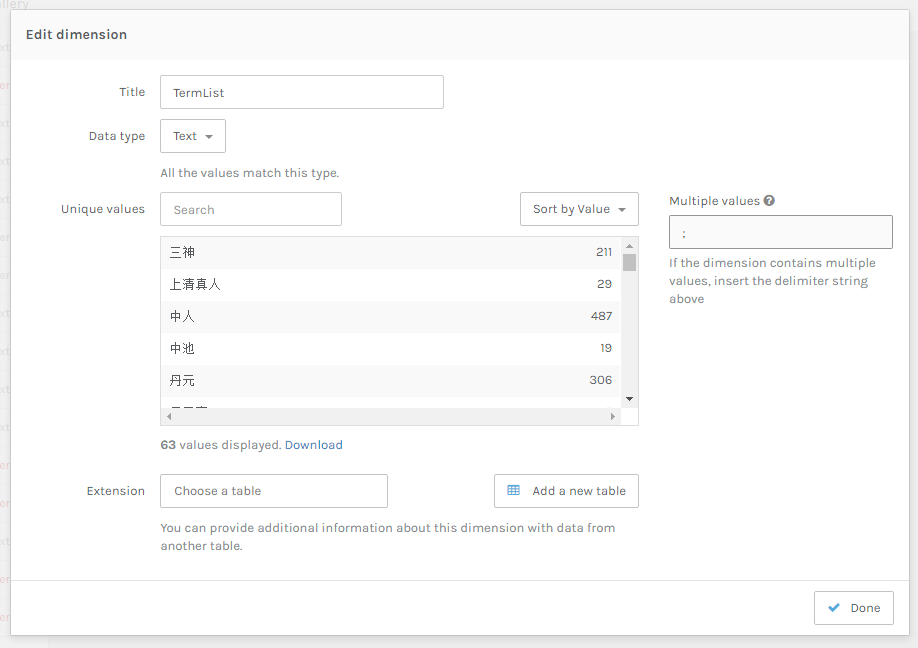The image size is (918, 648).
Task: Click the list's scroll left arrow
Action: [169, 416]
